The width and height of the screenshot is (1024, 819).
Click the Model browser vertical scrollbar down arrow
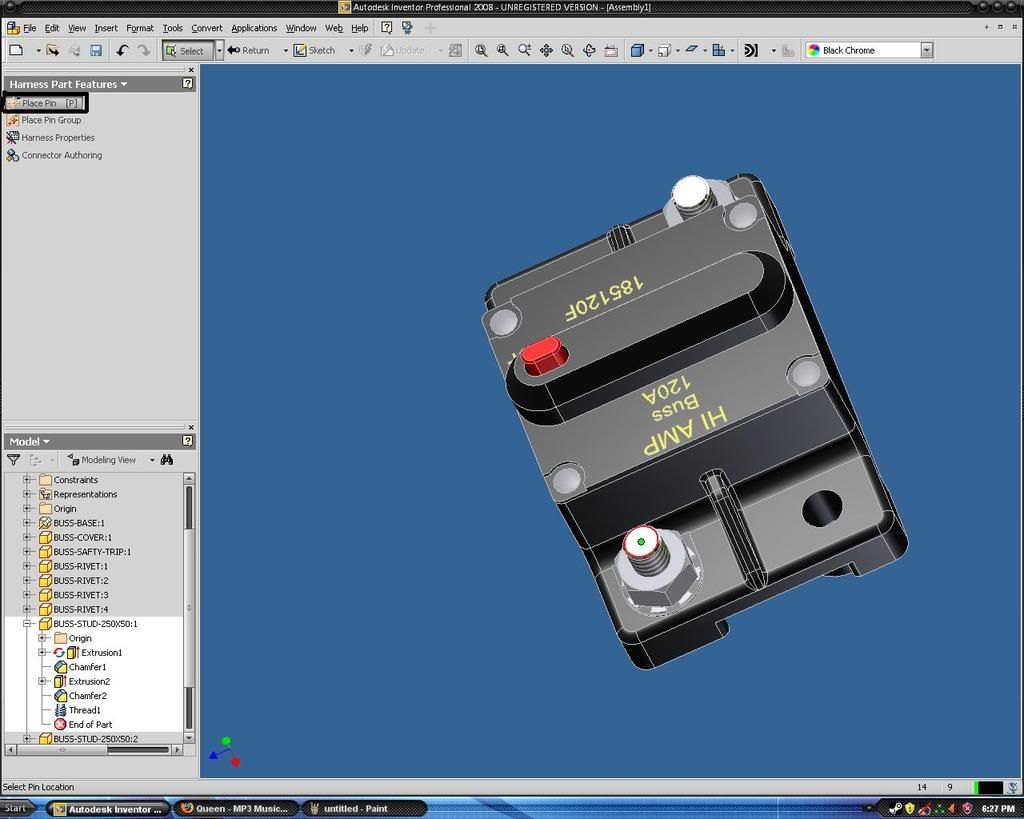(189, 737)
